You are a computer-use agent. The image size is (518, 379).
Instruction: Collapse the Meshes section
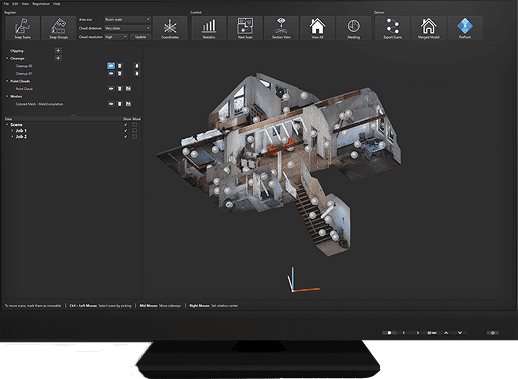click(7, 96)
